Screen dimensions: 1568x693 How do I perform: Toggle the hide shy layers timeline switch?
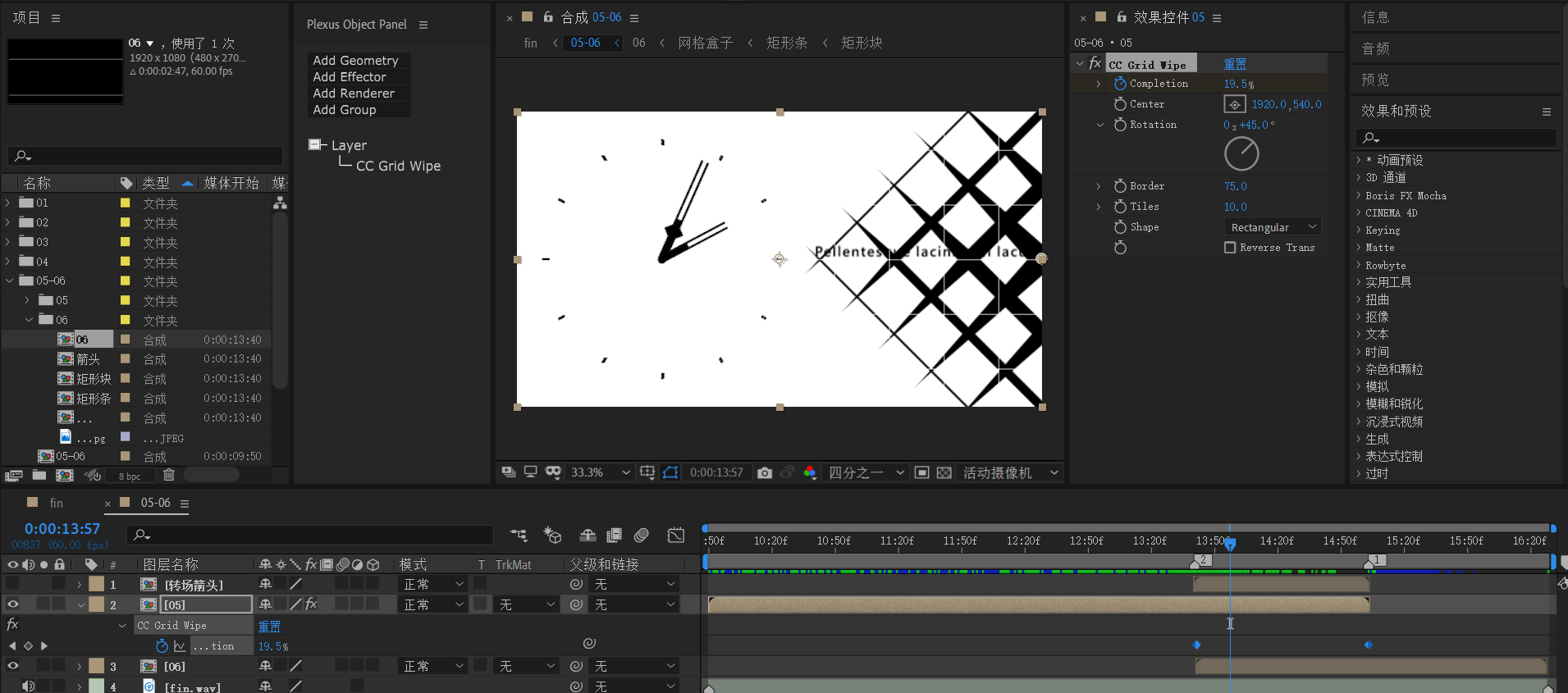(x=587, y=536)
